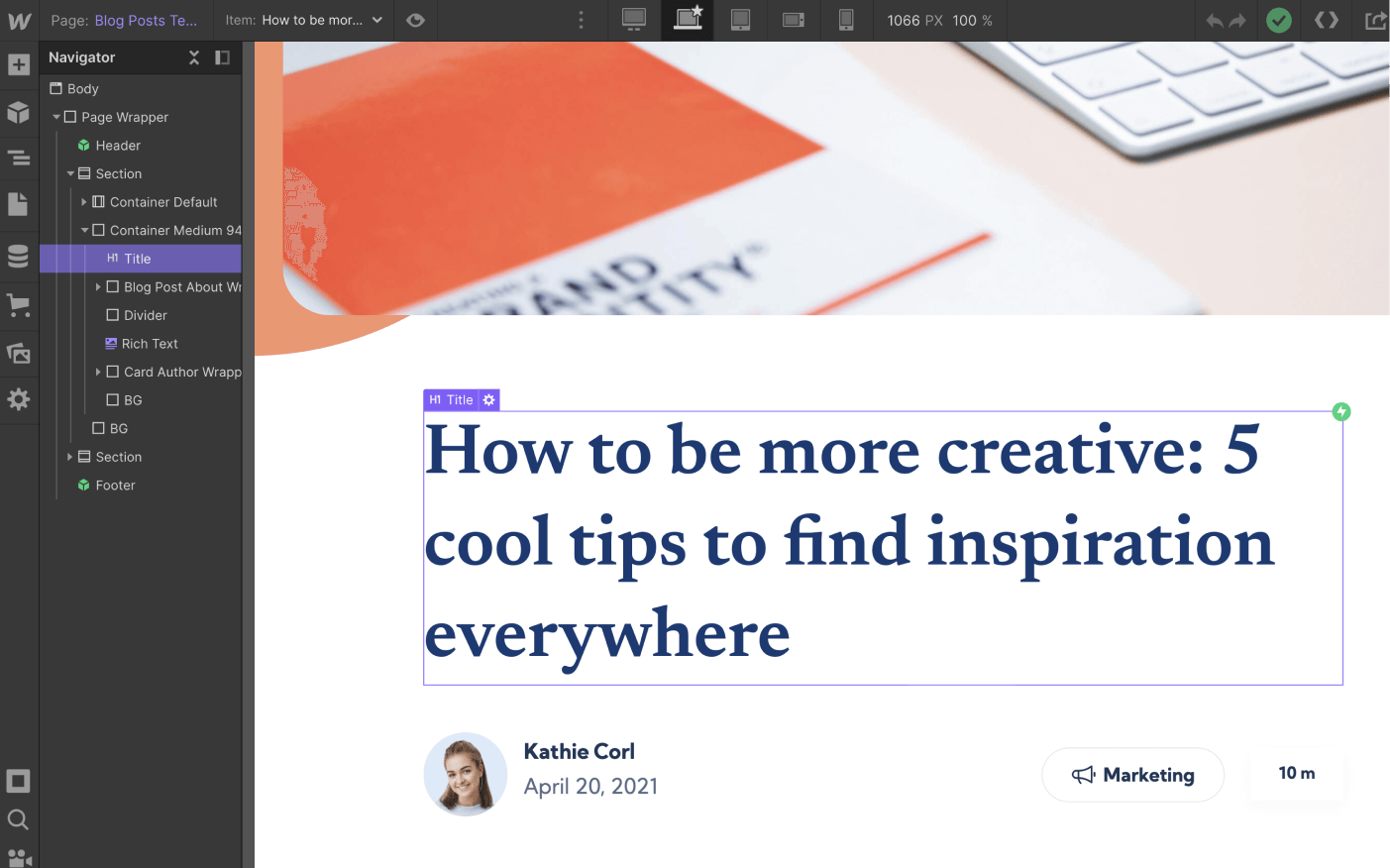Select the Rich Text layer in Navigator
Viewport: 1390px width, 868px height.
point(149,343)
